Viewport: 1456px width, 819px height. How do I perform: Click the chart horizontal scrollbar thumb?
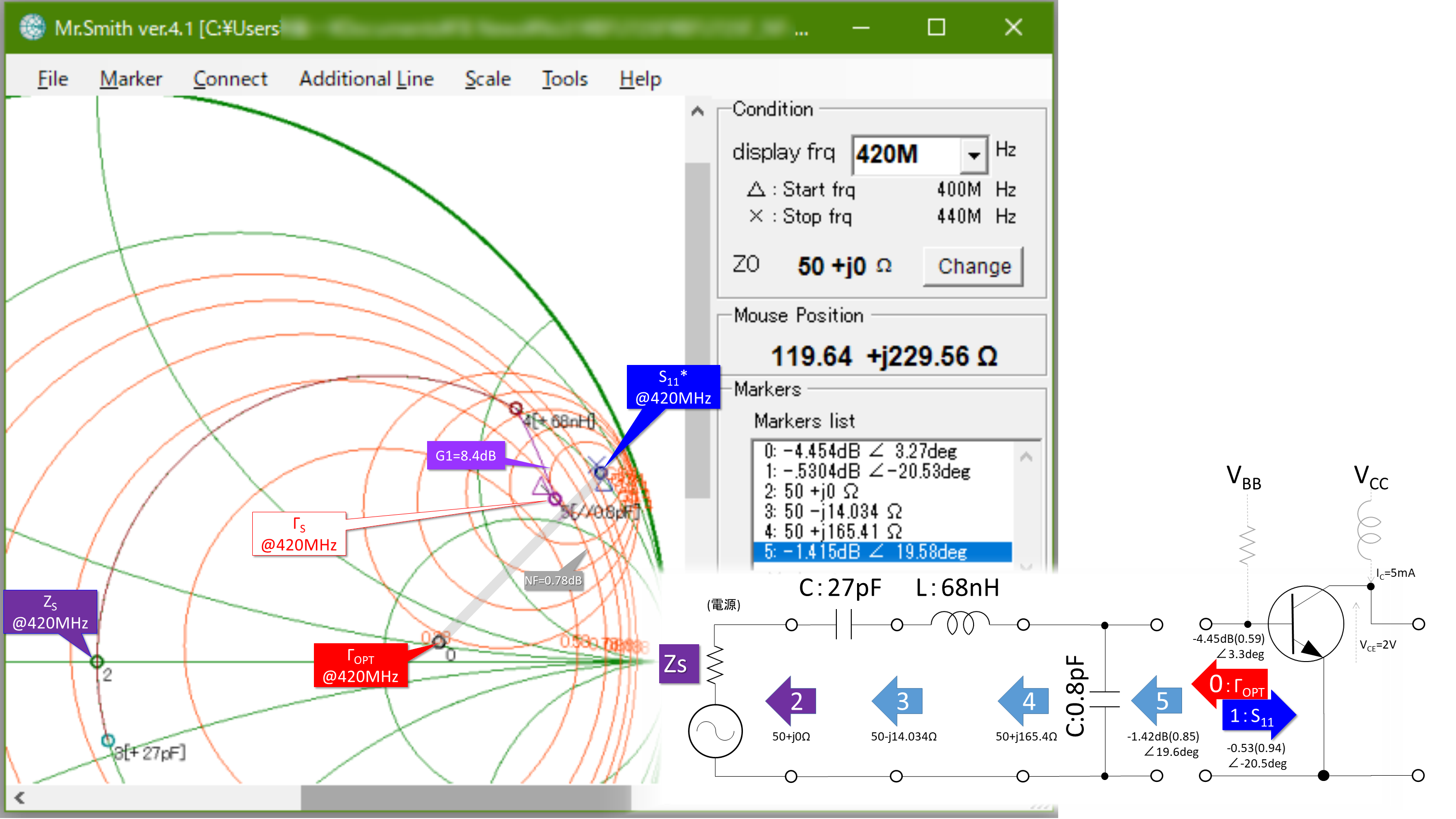pyautogui.click(x=466, y=797)
